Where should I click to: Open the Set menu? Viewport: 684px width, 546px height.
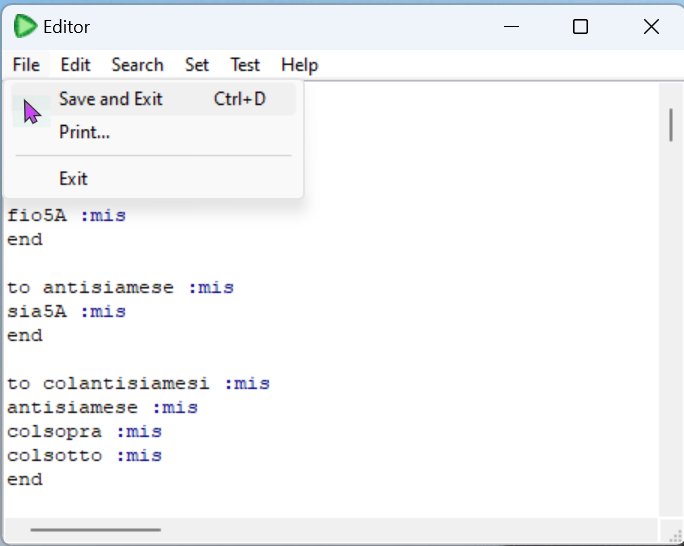(197, 65)
